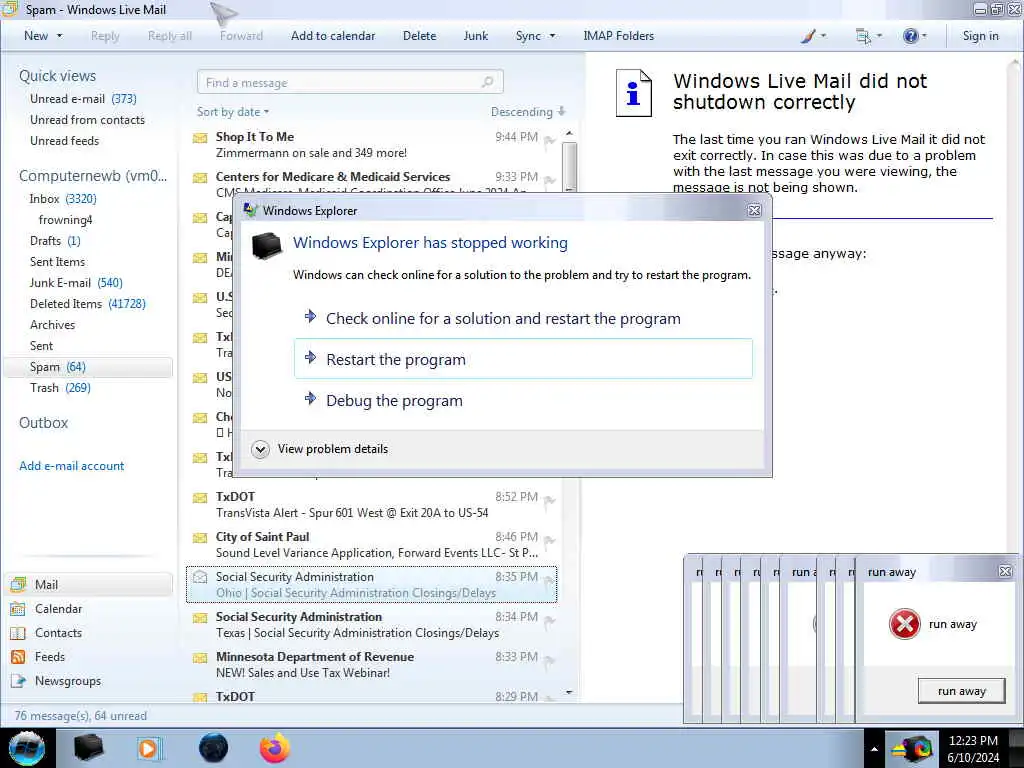
Task: Choose Restart the program option
Action: pyautogui.click(x=523, y=359)
